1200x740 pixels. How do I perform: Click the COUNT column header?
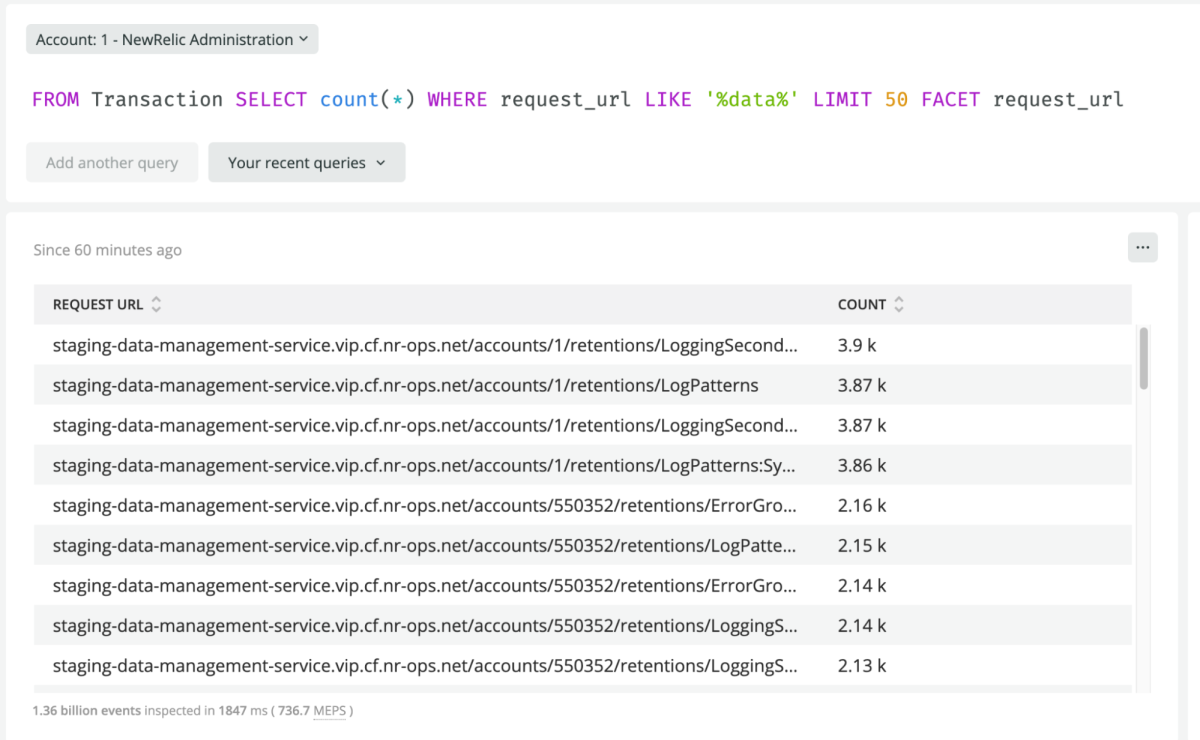(x=861, y=305)
